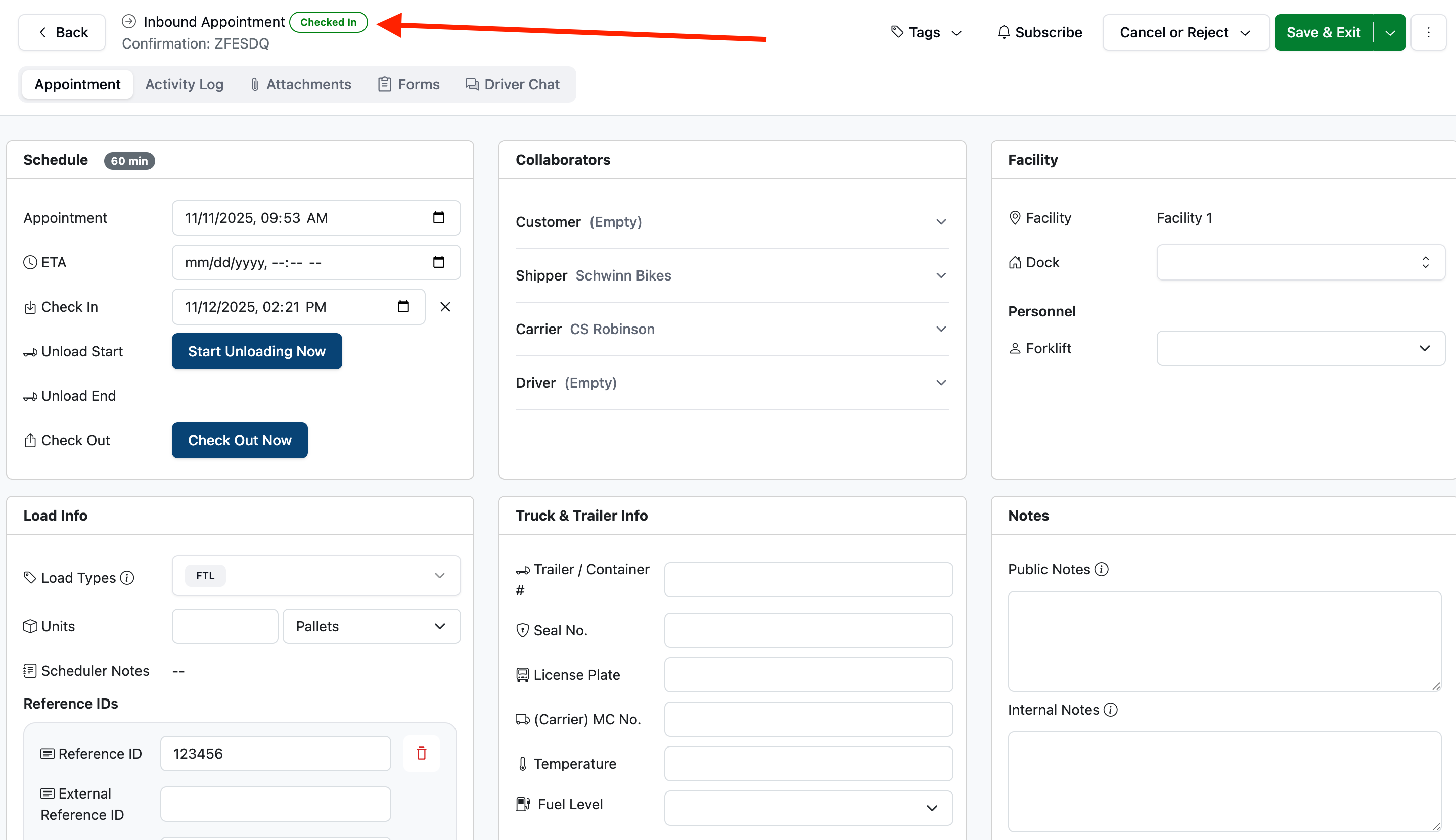Click the 60 min duration badge

click(129, 160)
